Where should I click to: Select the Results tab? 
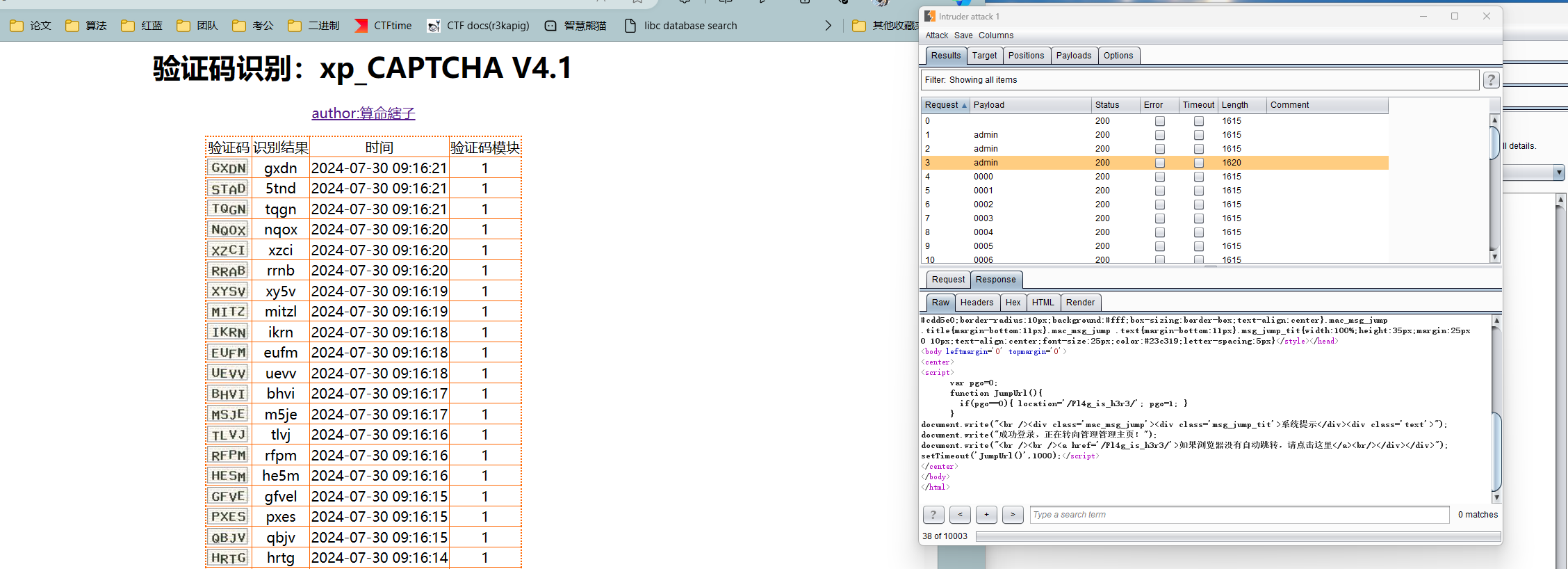pos(946,56)
